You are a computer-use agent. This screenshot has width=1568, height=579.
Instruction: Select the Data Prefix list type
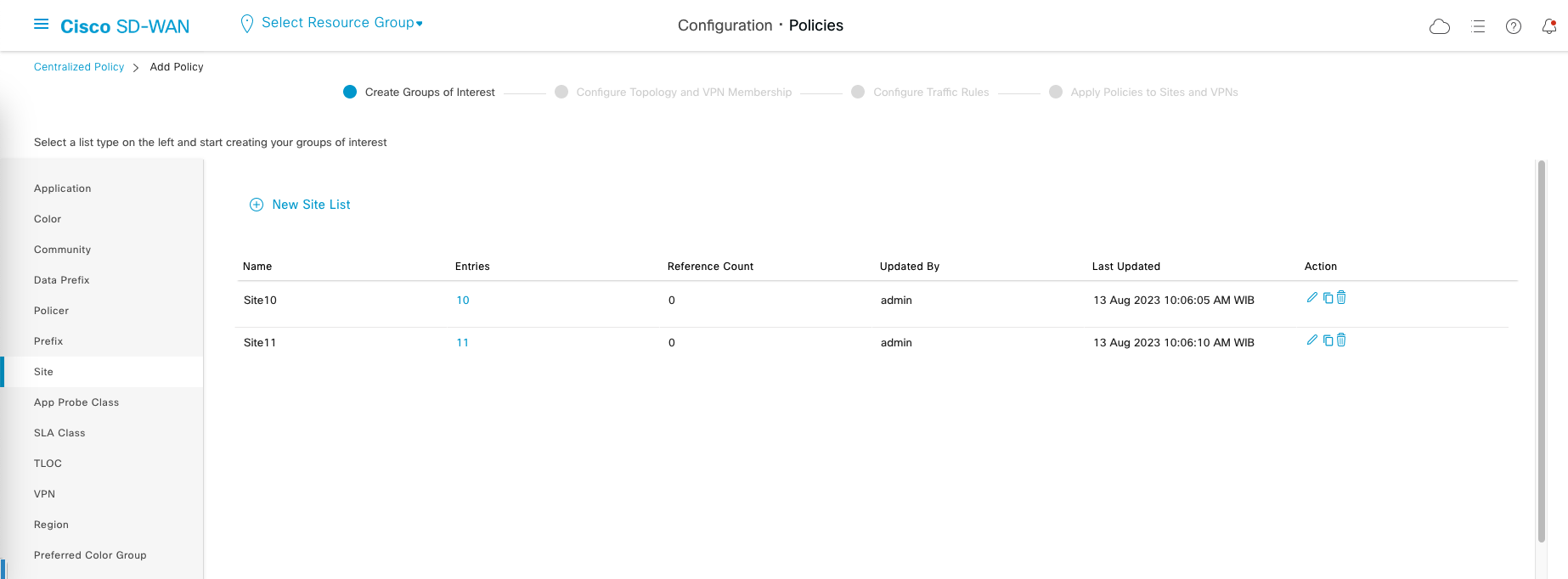point(62,280)
